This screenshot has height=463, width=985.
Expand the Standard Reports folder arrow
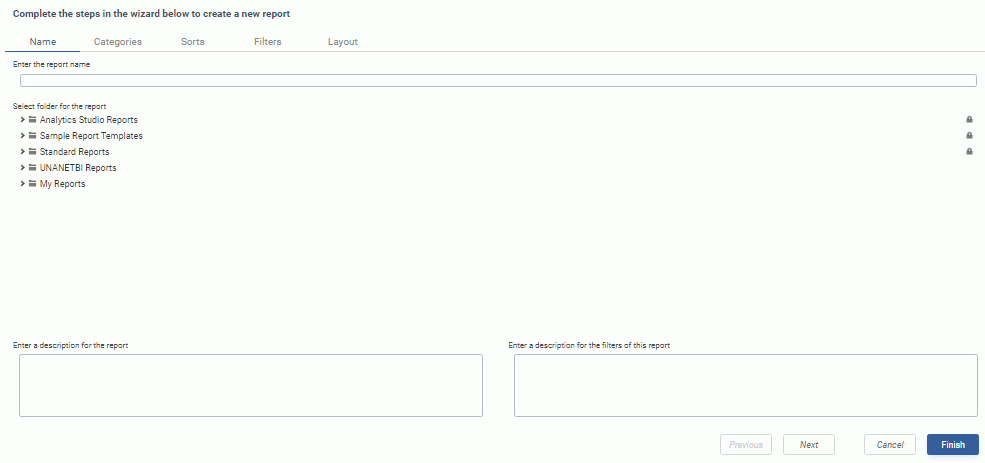click(23, 151)
